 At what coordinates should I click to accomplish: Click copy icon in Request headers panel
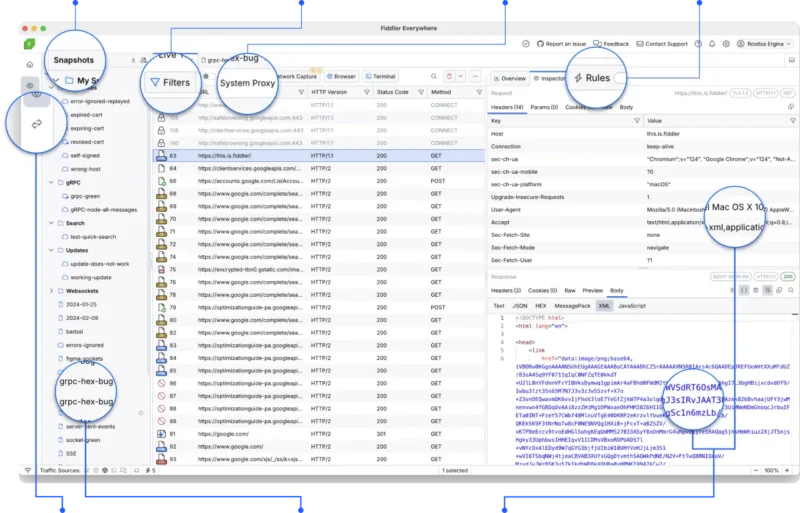click(791, 107)
